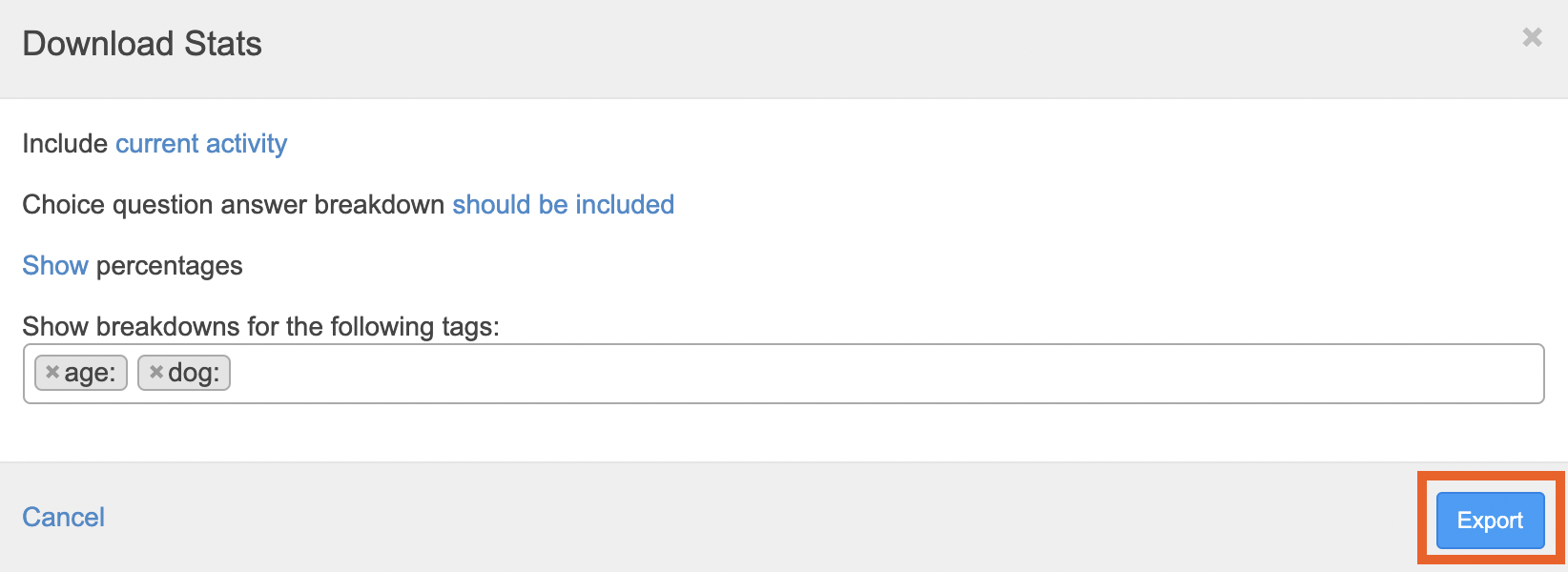This screenshot has width=1568, height=572.
Task: Click Export to download stats
Action: (x=1490, y=521)
